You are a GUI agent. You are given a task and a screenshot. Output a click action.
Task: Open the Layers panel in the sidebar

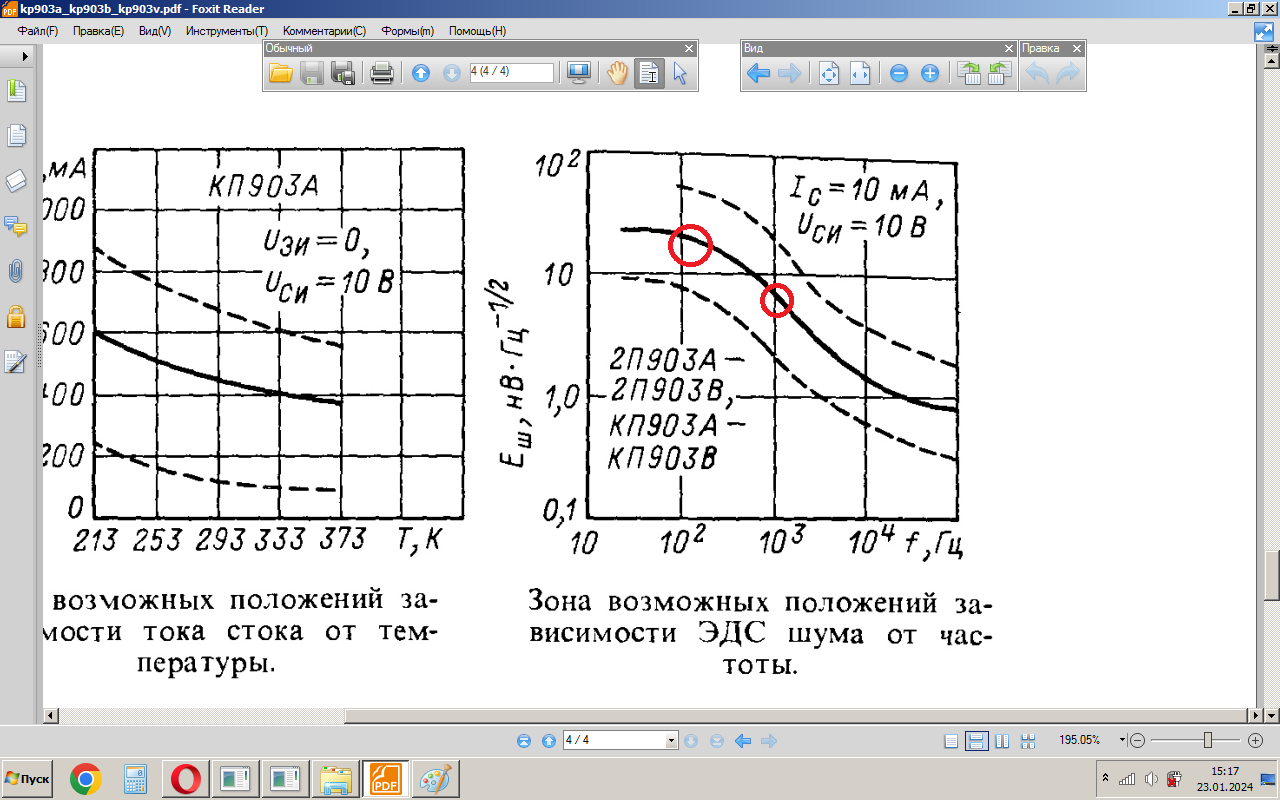pyautogui.click(x=16, y=181)
